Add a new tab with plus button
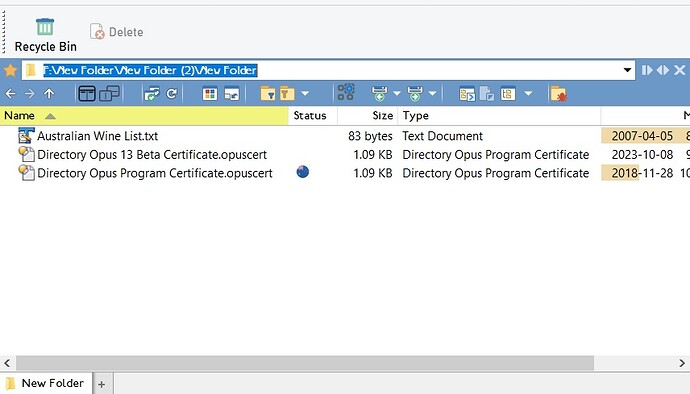The image size is (690, 394). pos(102,384)
